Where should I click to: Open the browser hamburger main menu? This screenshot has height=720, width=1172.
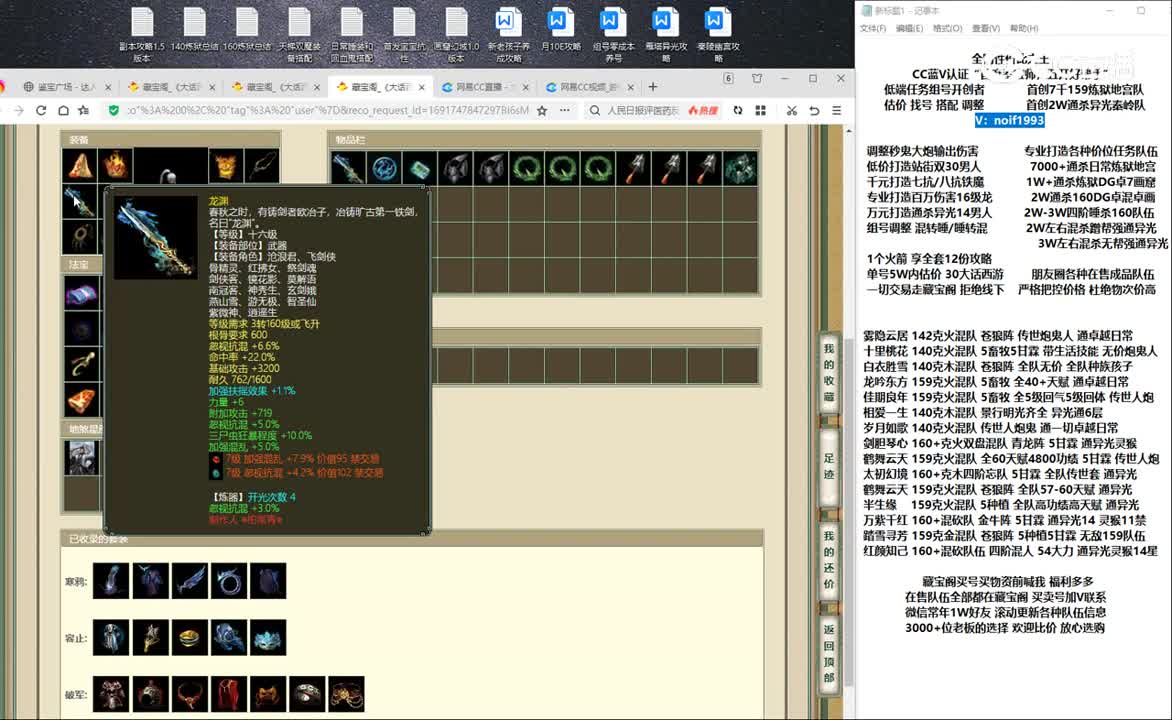[x=836, y=111]
